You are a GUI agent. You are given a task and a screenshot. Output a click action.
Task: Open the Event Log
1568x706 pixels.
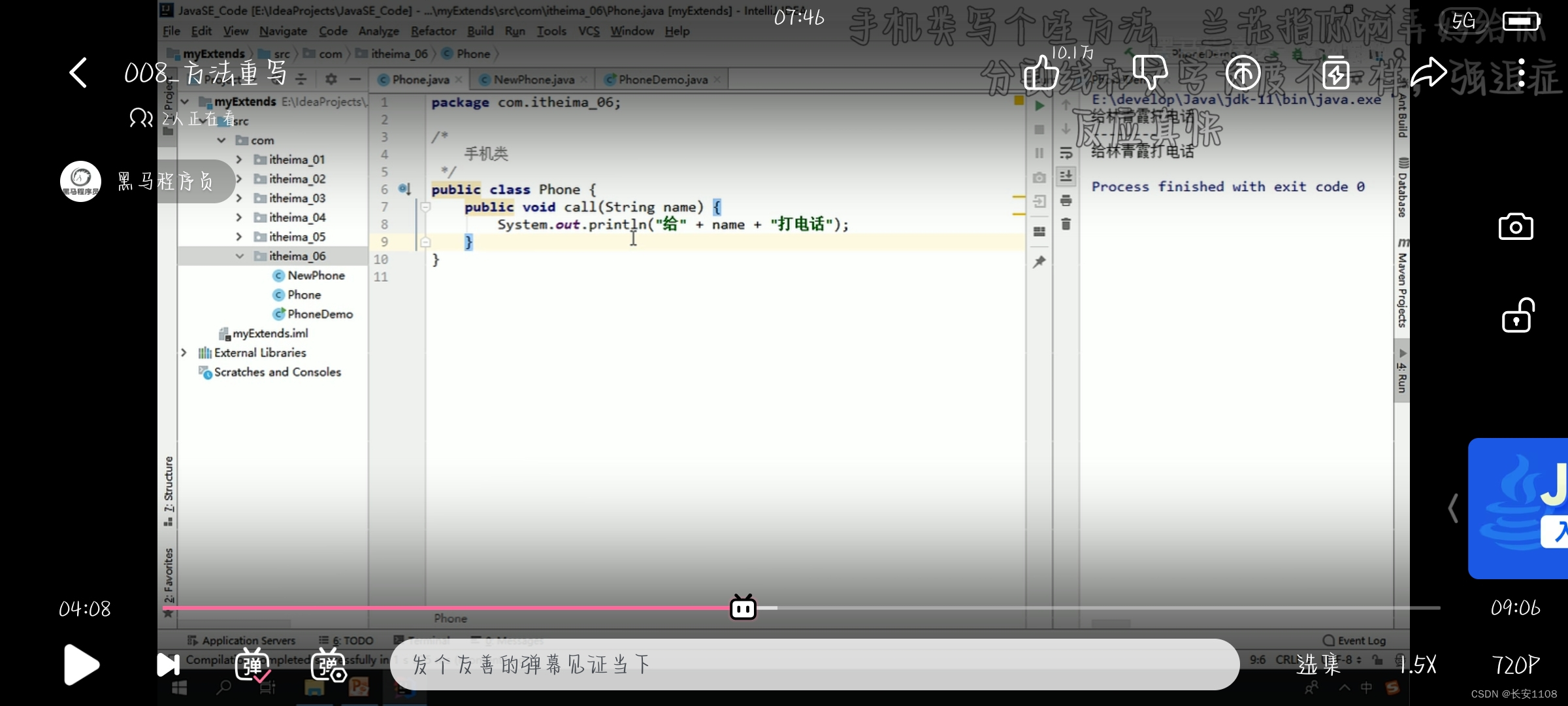click(x=1354, y=641)
